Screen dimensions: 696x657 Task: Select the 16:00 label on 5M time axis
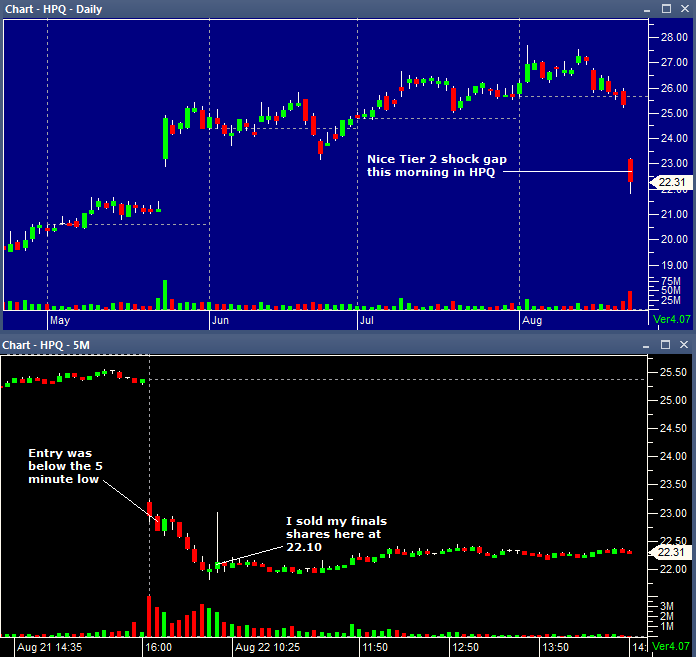158,647
